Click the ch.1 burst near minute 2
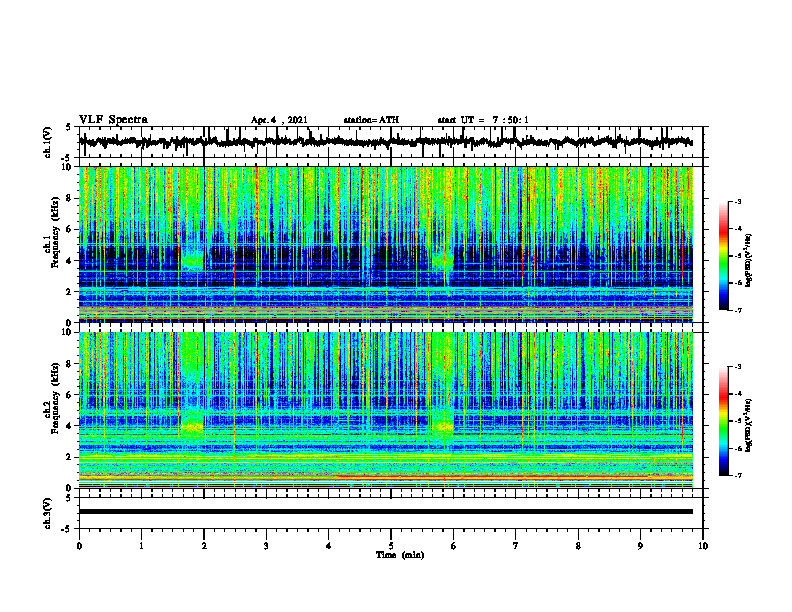Image resolution: width=792 pixels, height=612 pixels. click(x=192, y=259)
